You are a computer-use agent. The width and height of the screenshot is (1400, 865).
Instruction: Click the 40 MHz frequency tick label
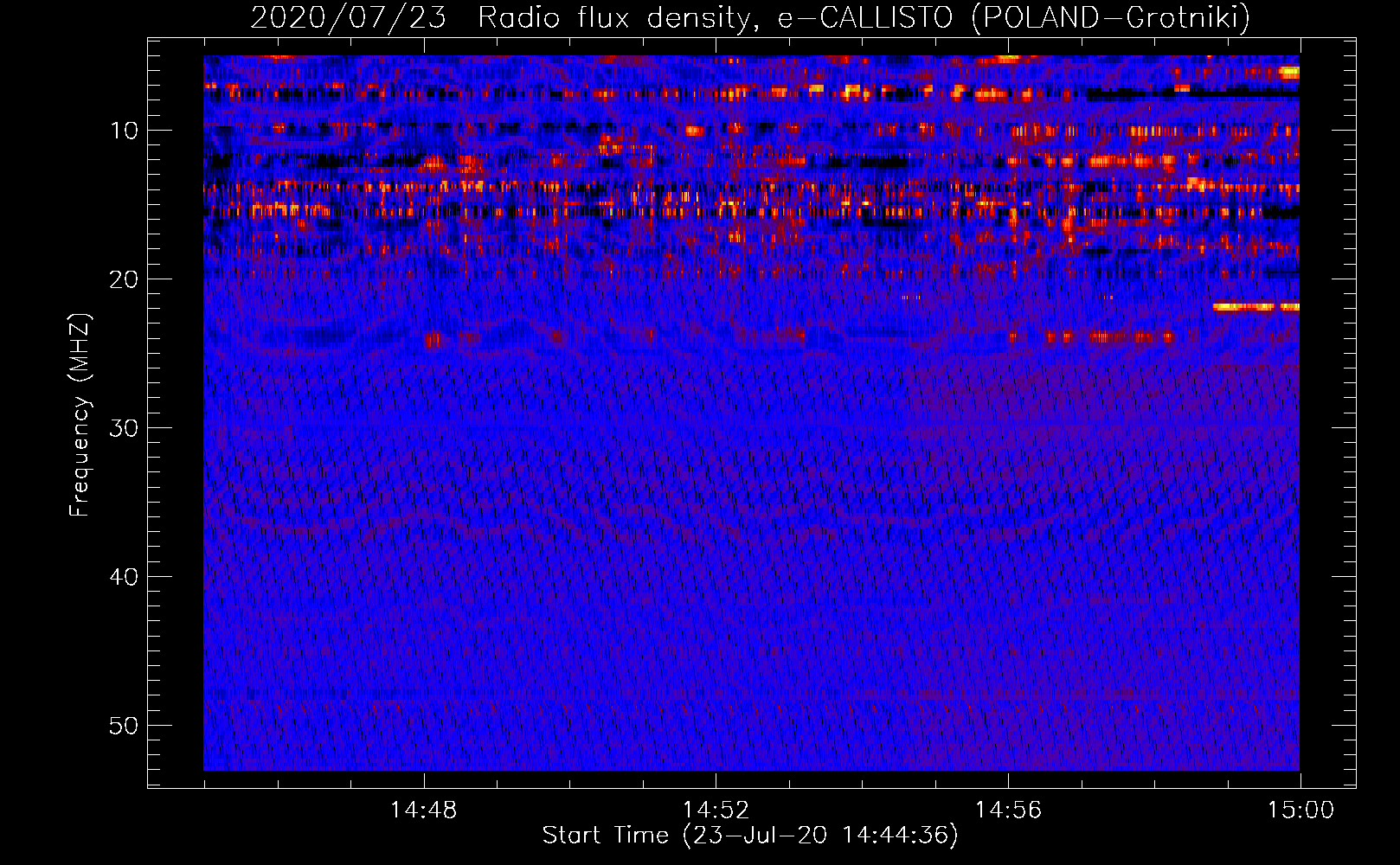(124, 577)
